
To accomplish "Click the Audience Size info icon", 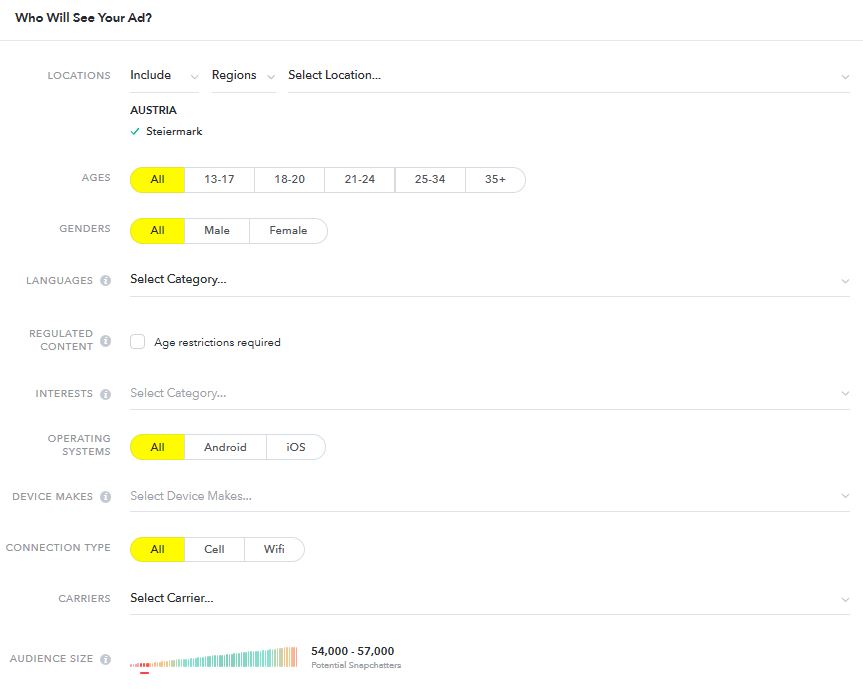I will click(x=106, y=659).
